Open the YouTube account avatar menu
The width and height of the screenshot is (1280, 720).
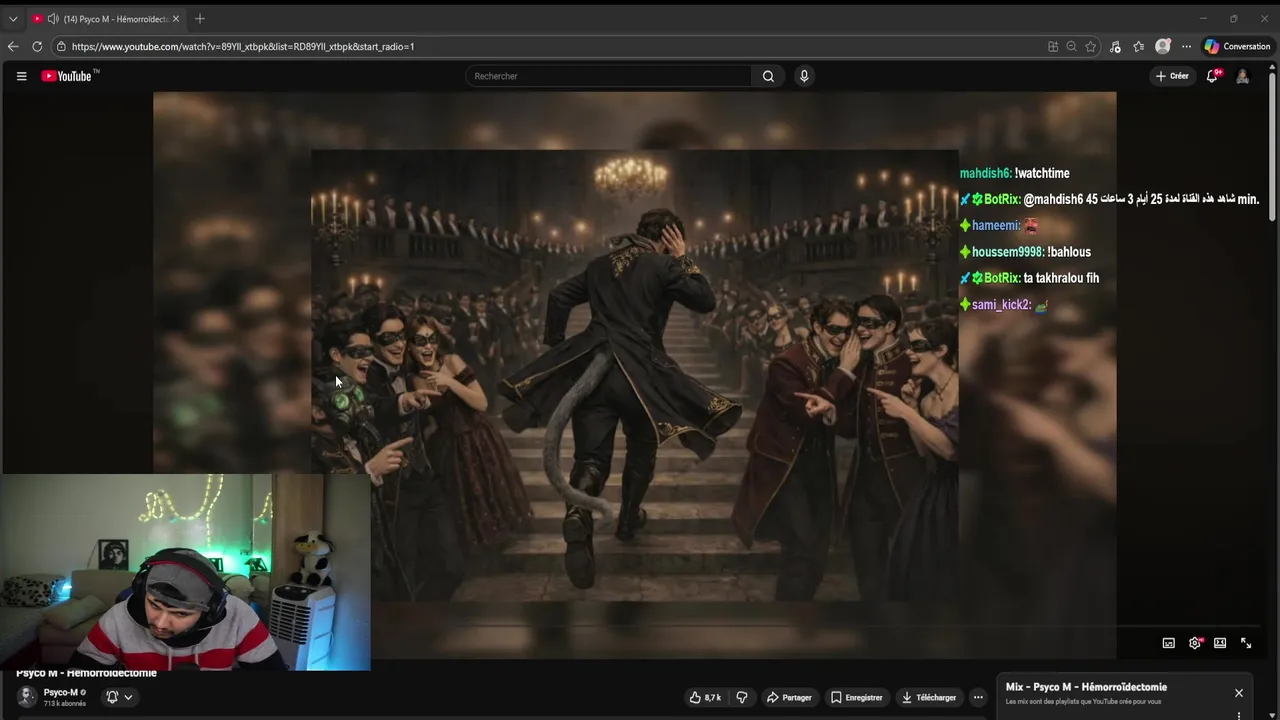(1243, 76)
